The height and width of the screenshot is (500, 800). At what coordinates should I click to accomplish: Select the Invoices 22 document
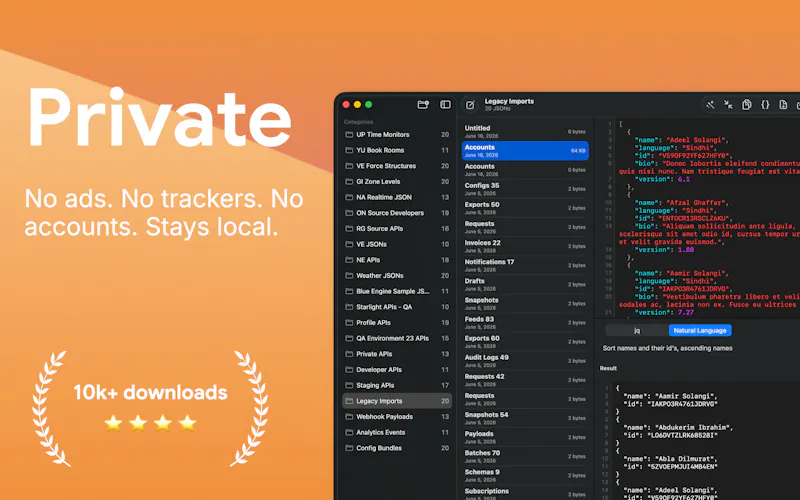tap(525, 246)
